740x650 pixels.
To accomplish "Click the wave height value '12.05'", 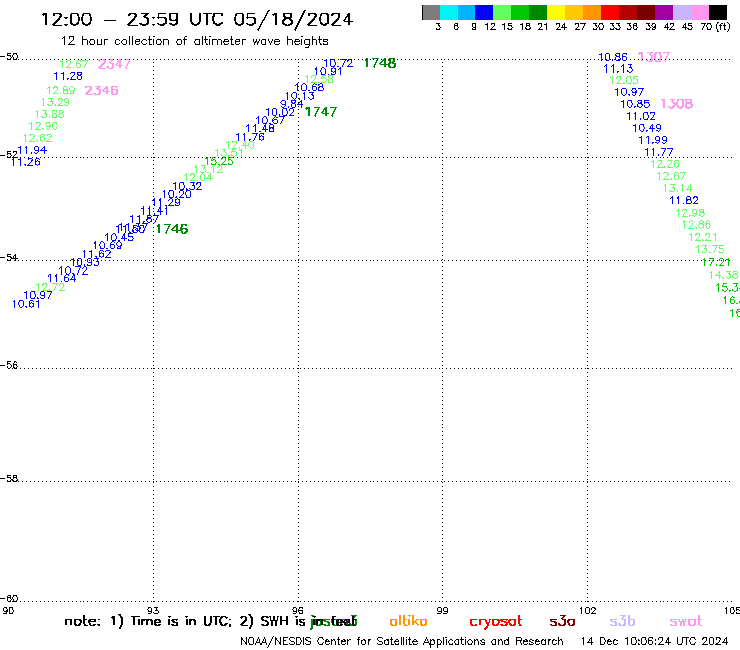I will click(x=624, y=80).
